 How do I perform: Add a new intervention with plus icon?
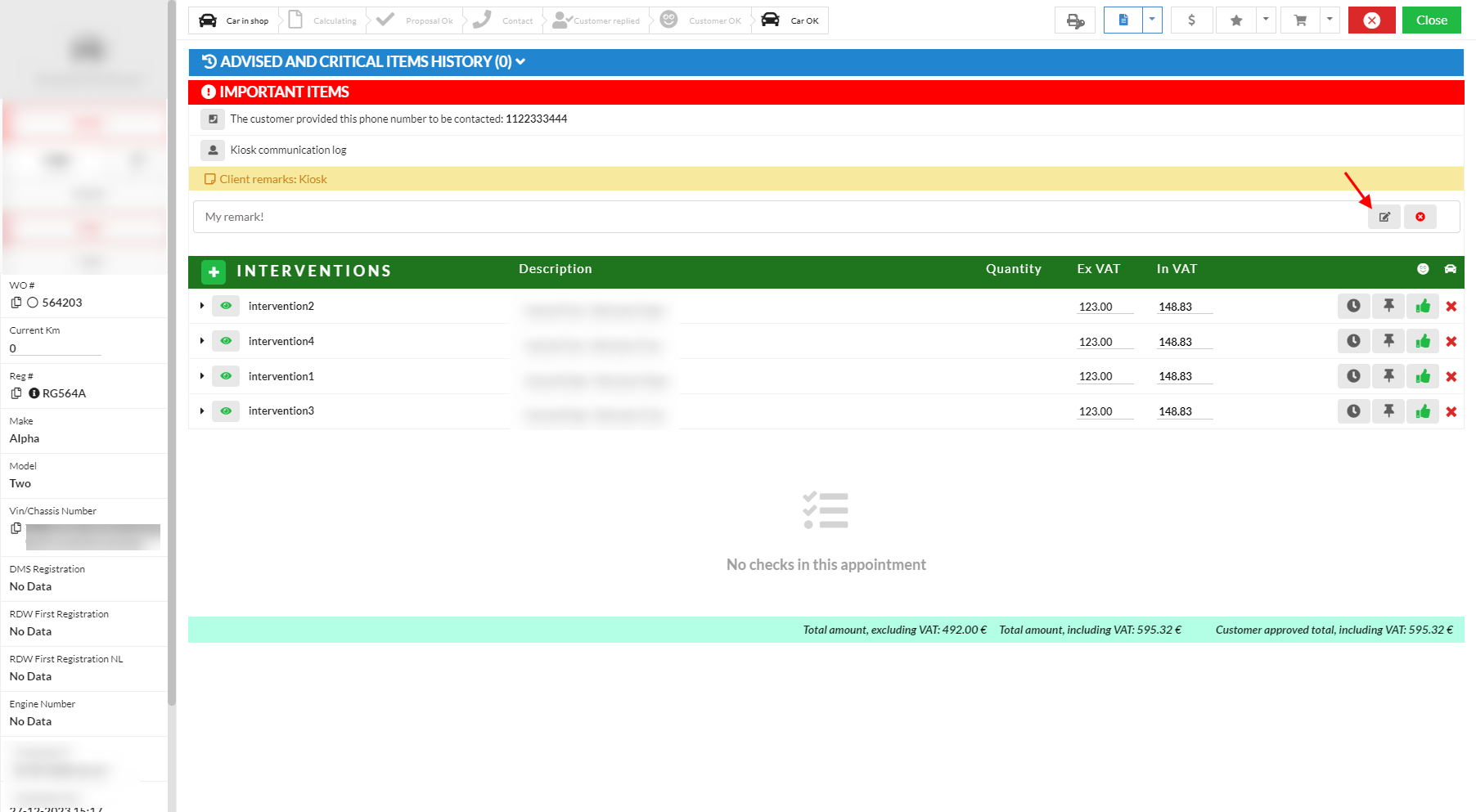214,271
